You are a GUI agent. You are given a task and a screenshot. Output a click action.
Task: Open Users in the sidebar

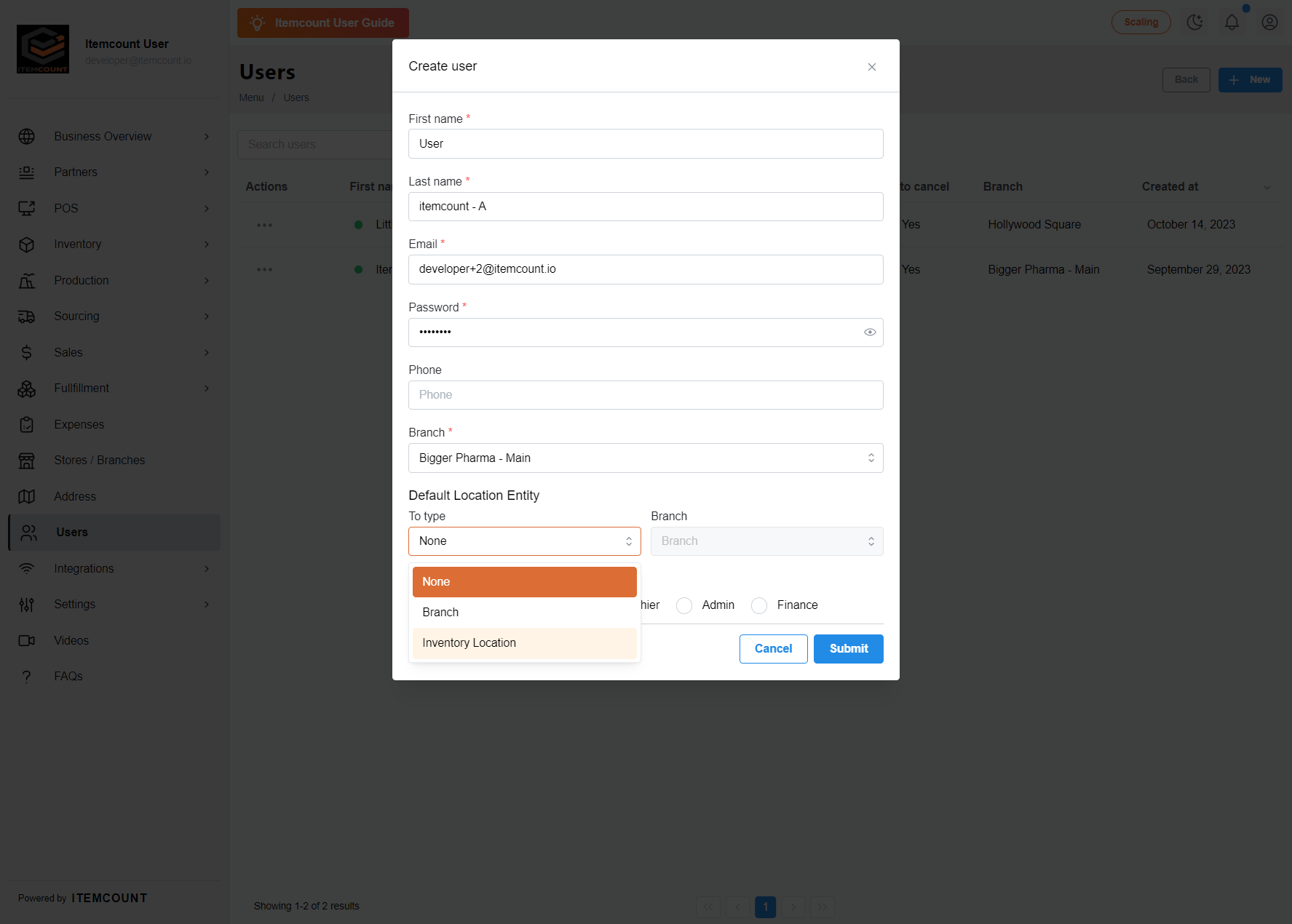(x=114, y=533)
